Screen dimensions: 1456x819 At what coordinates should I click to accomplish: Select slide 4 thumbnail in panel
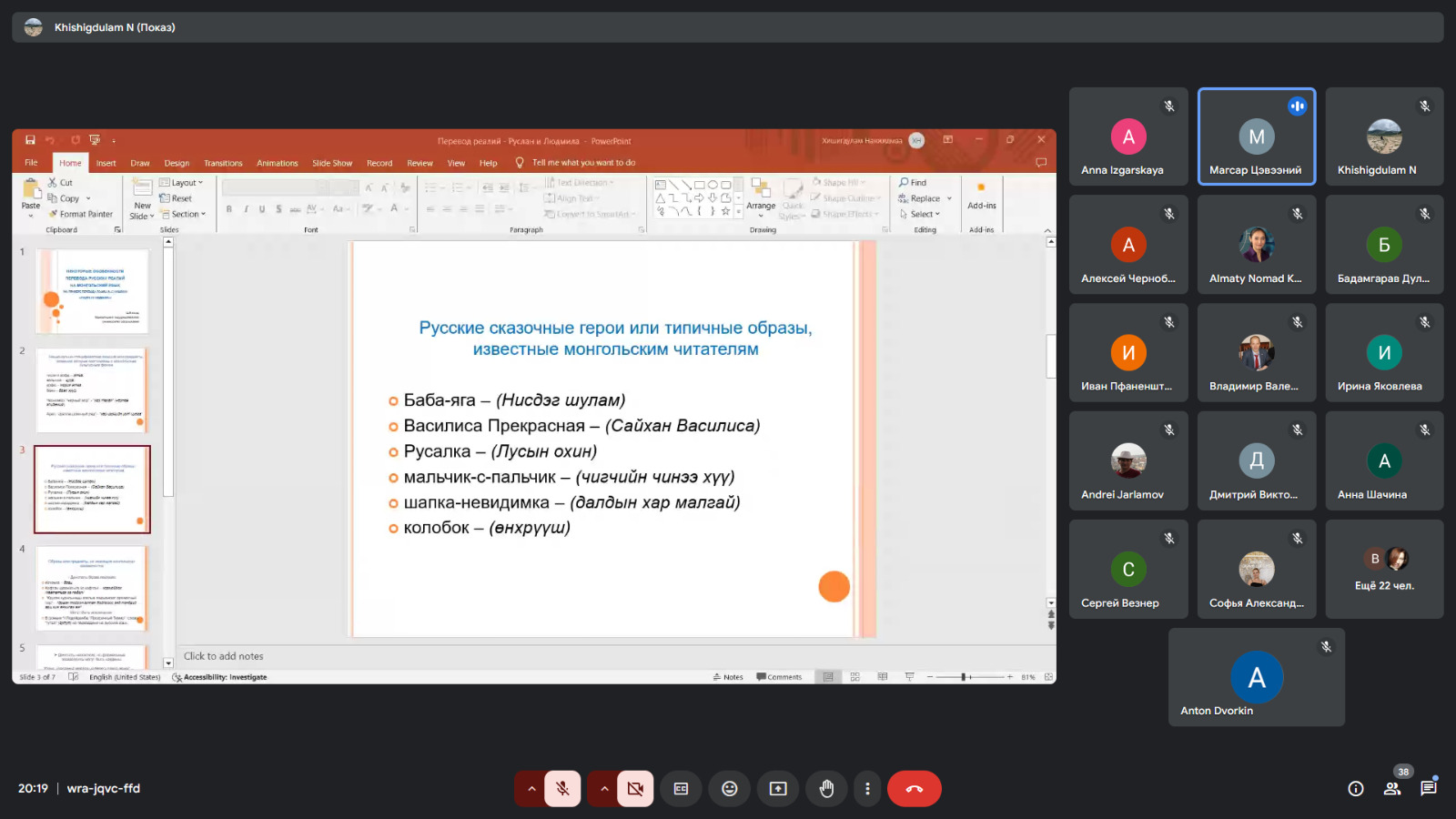coord(92,589)
